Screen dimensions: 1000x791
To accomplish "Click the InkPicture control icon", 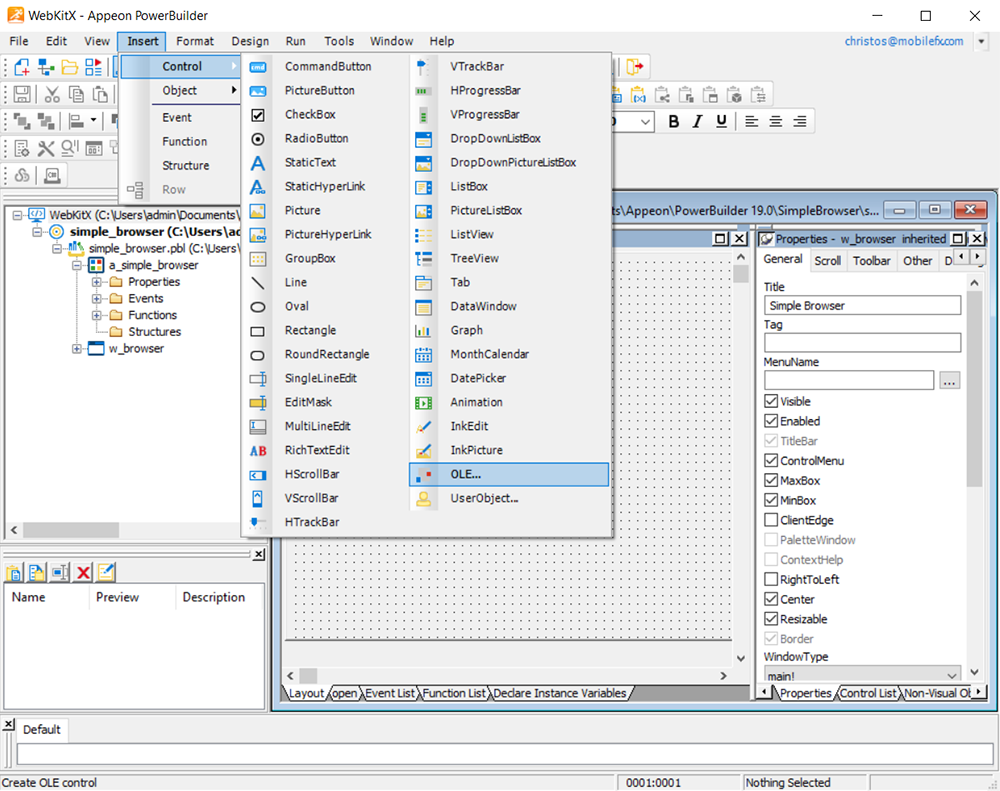I will coord(423,451).
